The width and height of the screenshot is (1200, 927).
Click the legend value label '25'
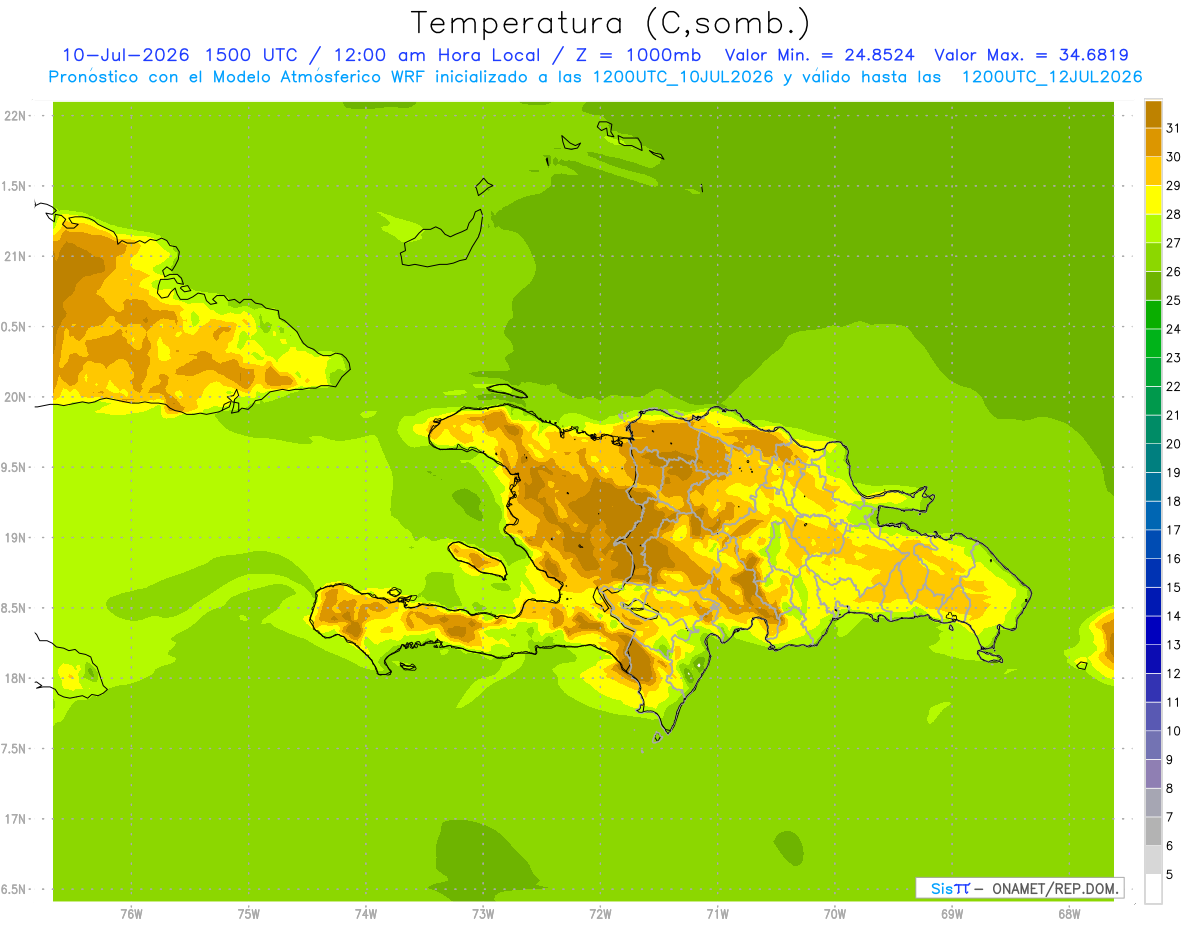coord(1174,300)
